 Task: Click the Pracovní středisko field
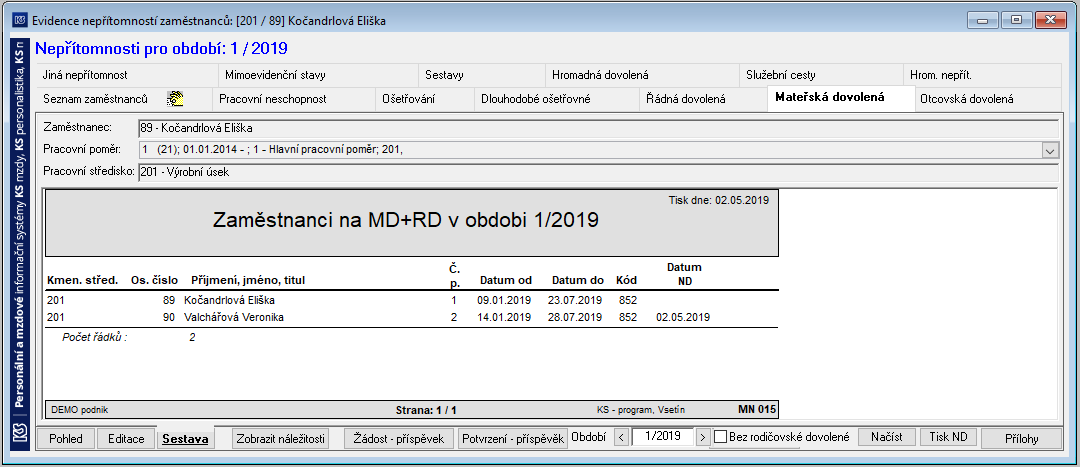(x=598, y=172)
